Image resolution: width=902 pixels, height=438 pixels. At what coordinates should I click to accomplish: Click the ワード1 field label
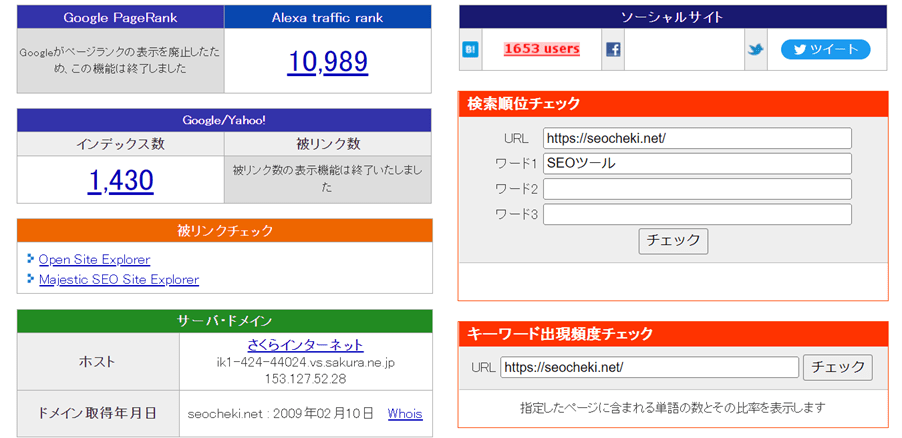pyautogui.click(x=516, y=164)
